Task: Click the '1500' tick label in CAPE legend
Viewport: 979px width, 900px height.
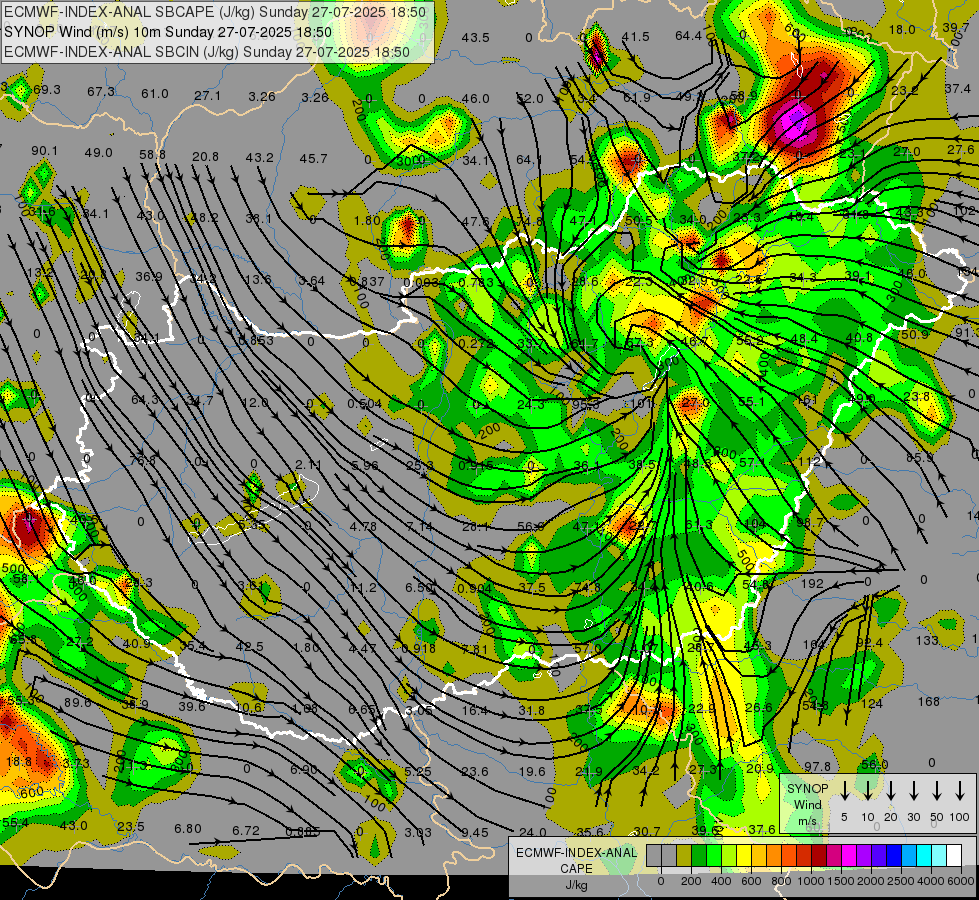Action: click(841, 881)
